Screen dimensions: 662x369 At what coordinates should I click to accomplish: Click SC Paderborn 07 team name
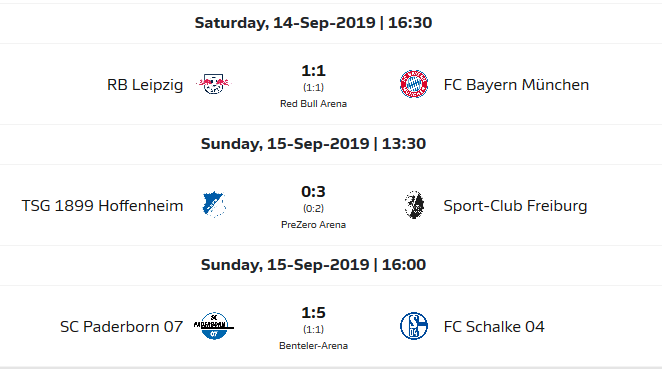click(x=121, y=327)
